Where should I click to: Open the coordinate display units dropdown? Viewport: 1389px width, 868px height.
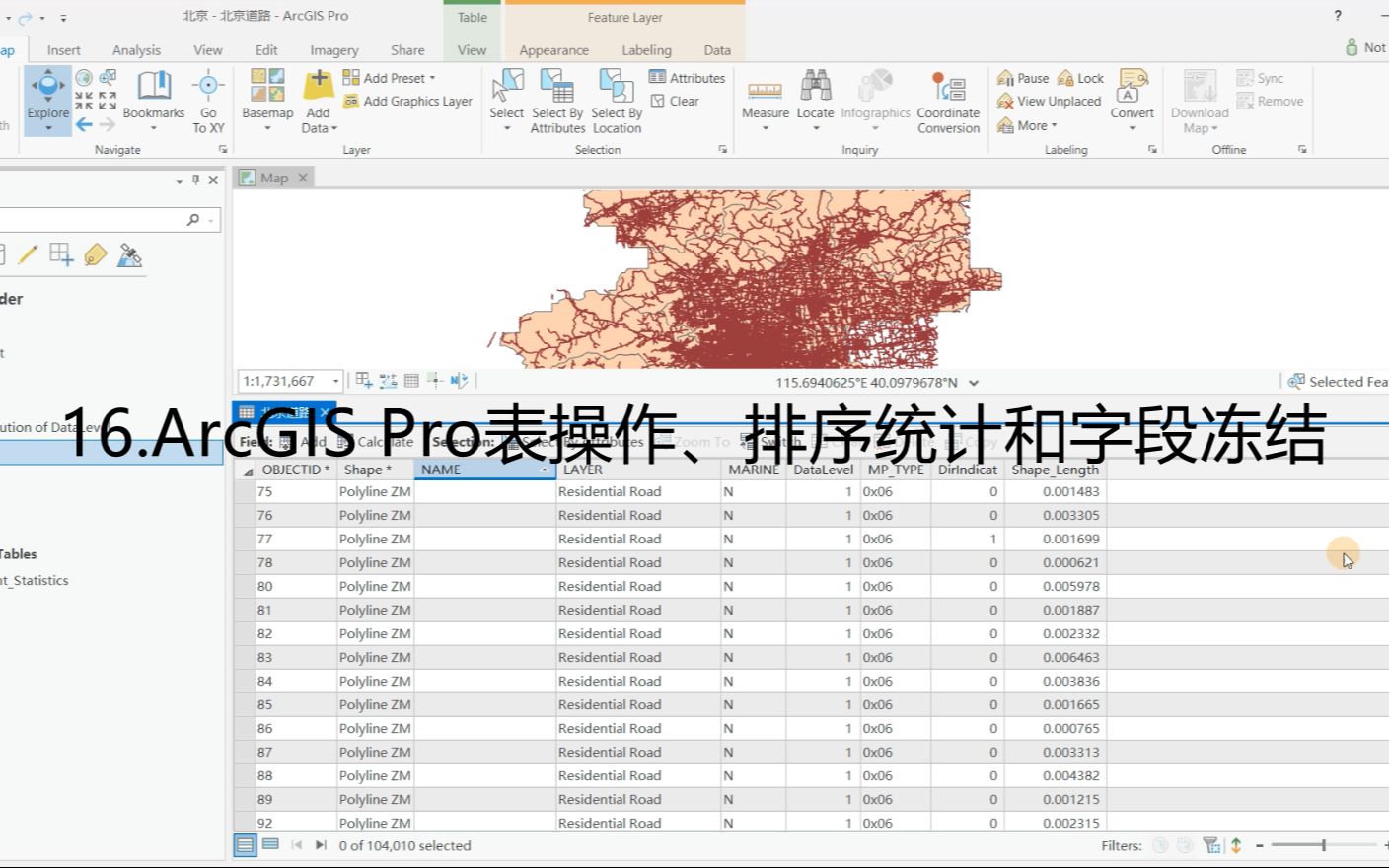click(974, 383)
